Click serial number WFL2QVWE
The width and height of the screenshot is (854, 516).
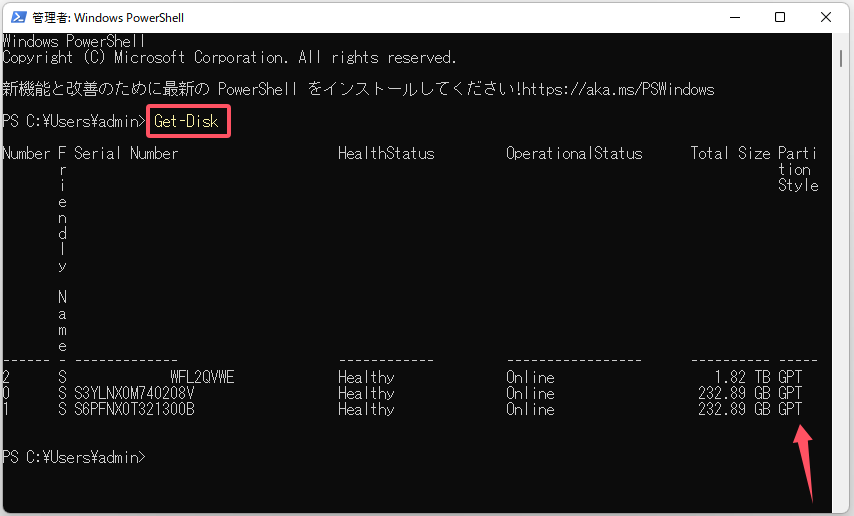click(x=202, y=377)
